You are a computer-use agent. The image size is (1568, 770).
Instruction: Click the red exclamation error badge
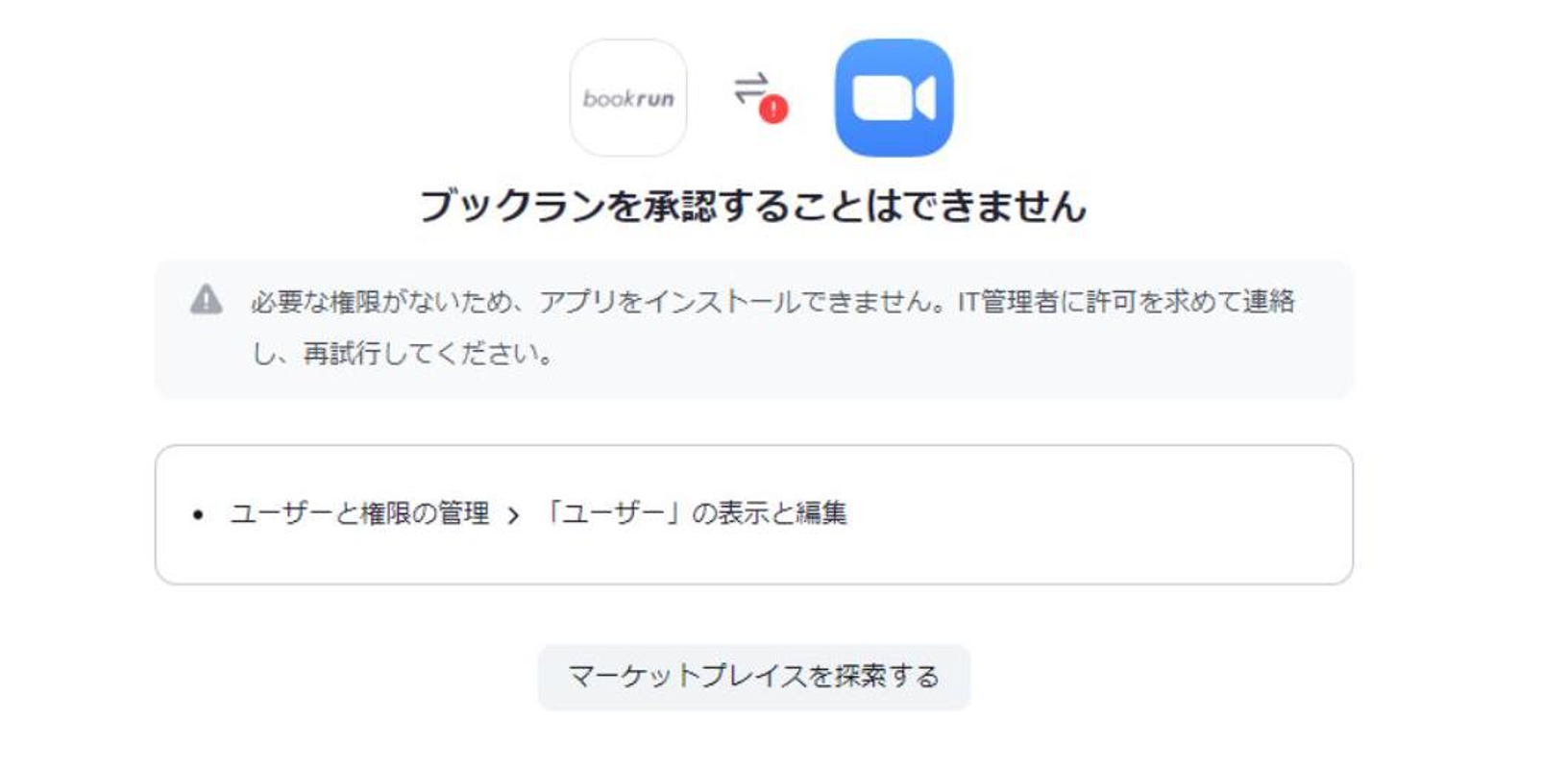point(773,110)
